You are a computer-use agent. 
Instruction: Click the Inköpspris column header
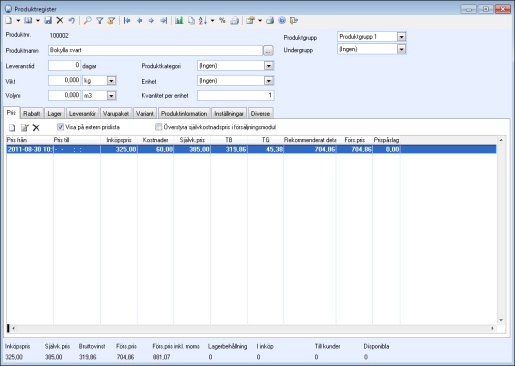click(119, 140)
